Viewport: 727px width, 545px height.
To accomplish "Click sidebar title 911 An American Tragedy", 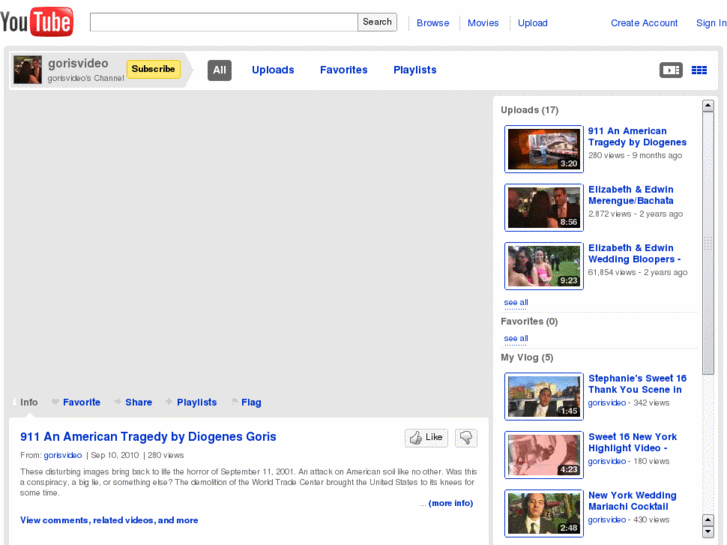I will 637,136.
